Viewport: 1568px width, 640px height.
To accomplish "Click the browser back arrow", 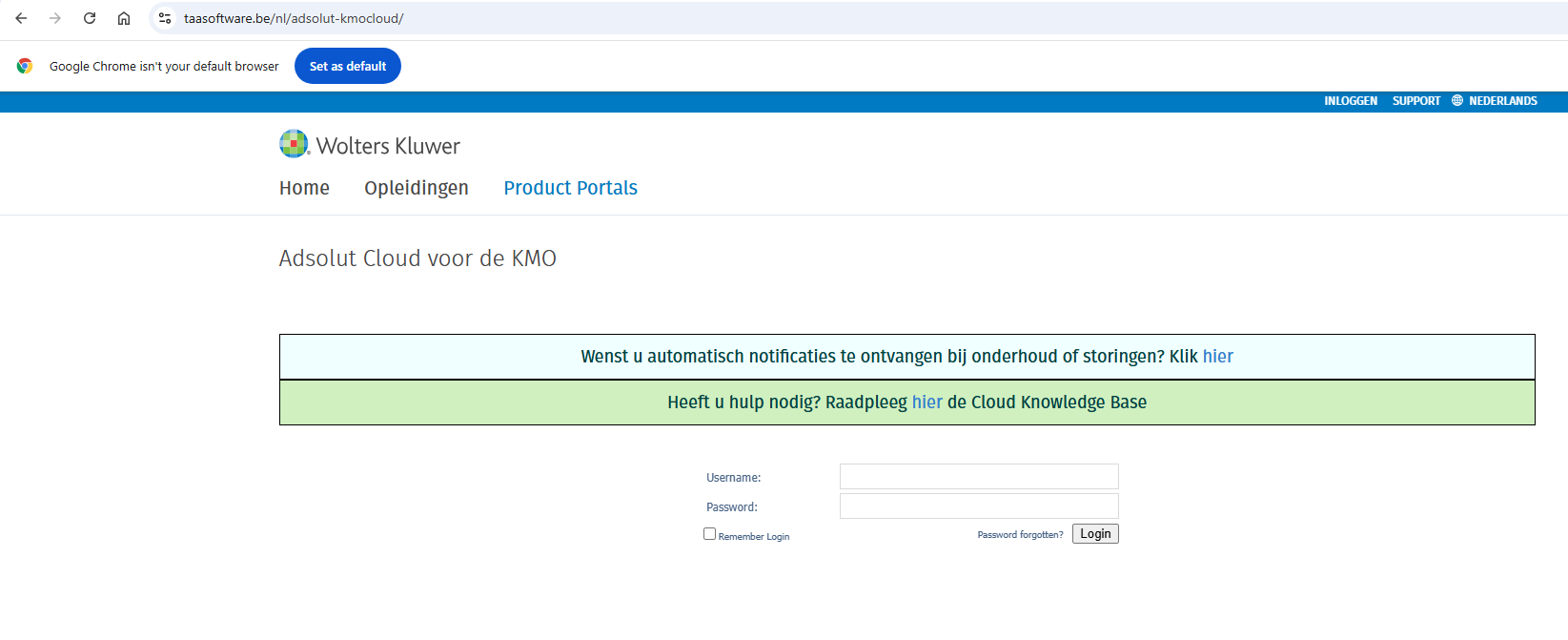I will 21,18.
